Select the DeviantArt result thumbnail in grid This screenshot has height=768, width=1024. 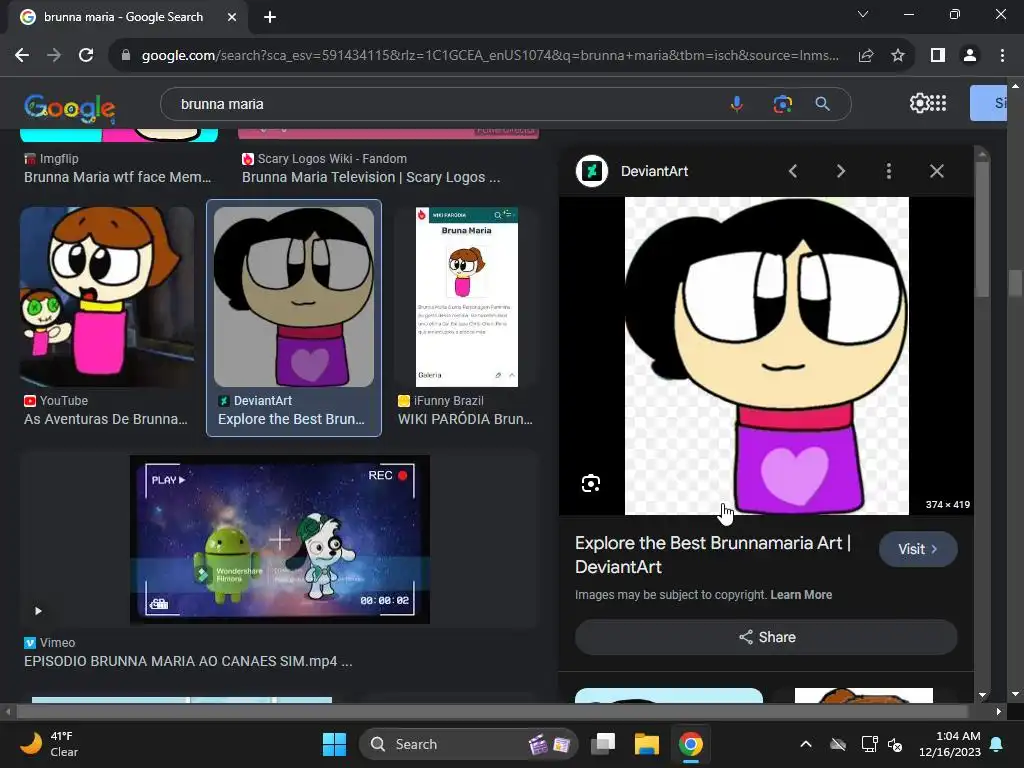pyautogui.click(x=294, y=297)
